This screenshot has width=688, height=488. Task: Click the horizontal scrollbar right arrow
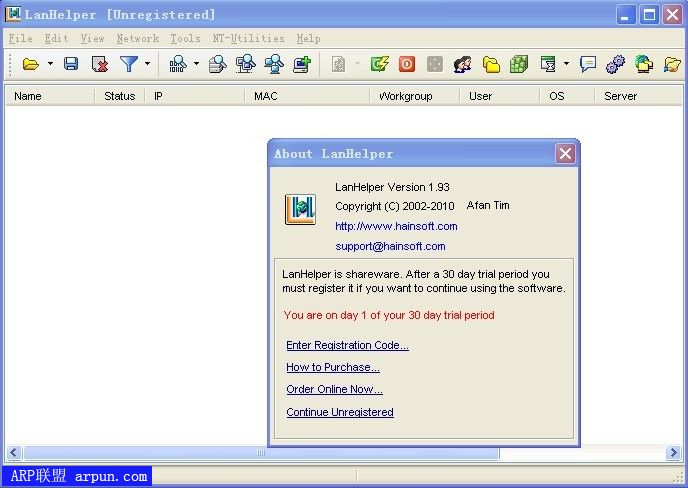pos(674,452)
